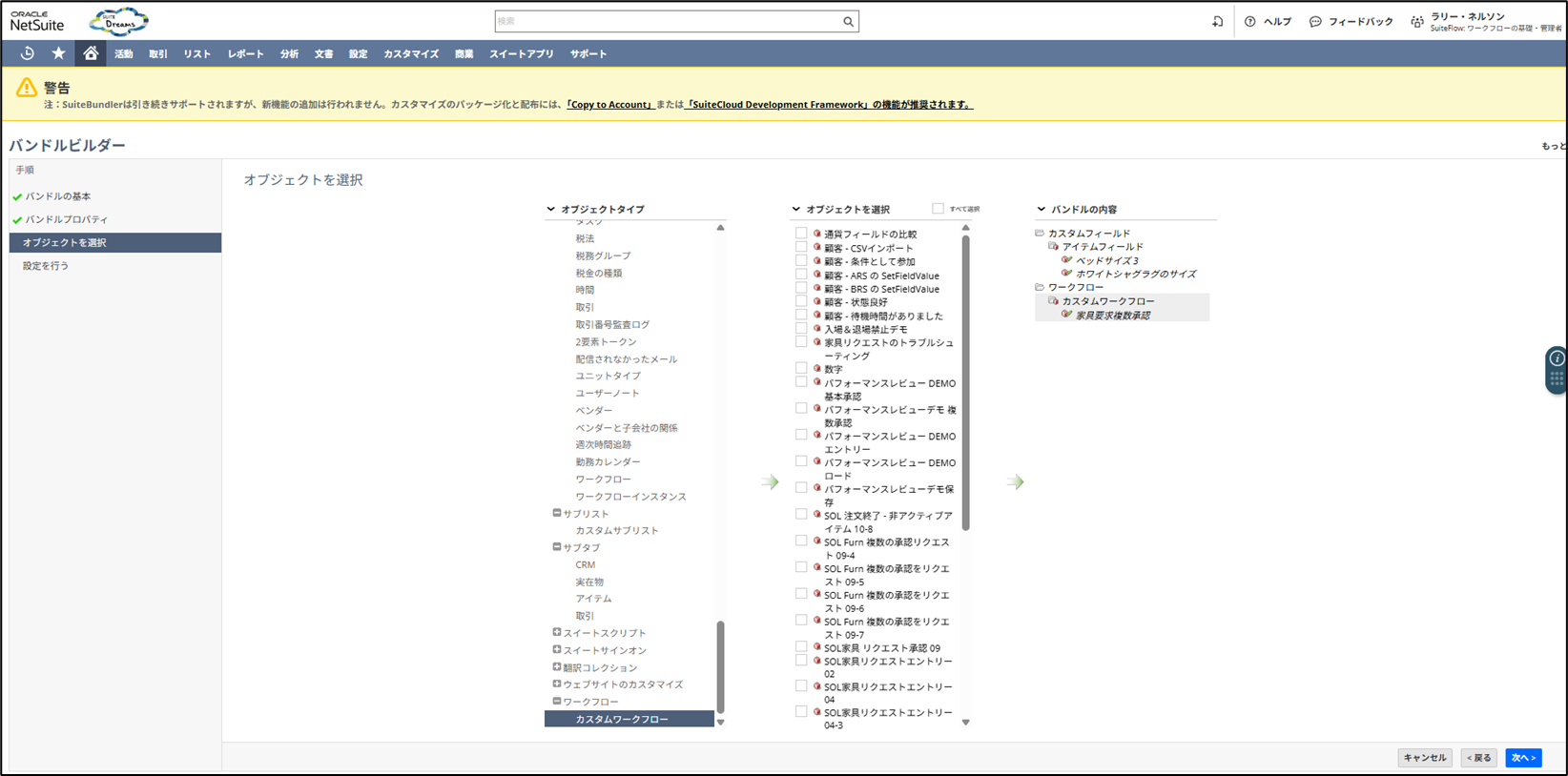Open the role change icon beside Help
Screen dimensions: 1568x776
(1217, 21)
